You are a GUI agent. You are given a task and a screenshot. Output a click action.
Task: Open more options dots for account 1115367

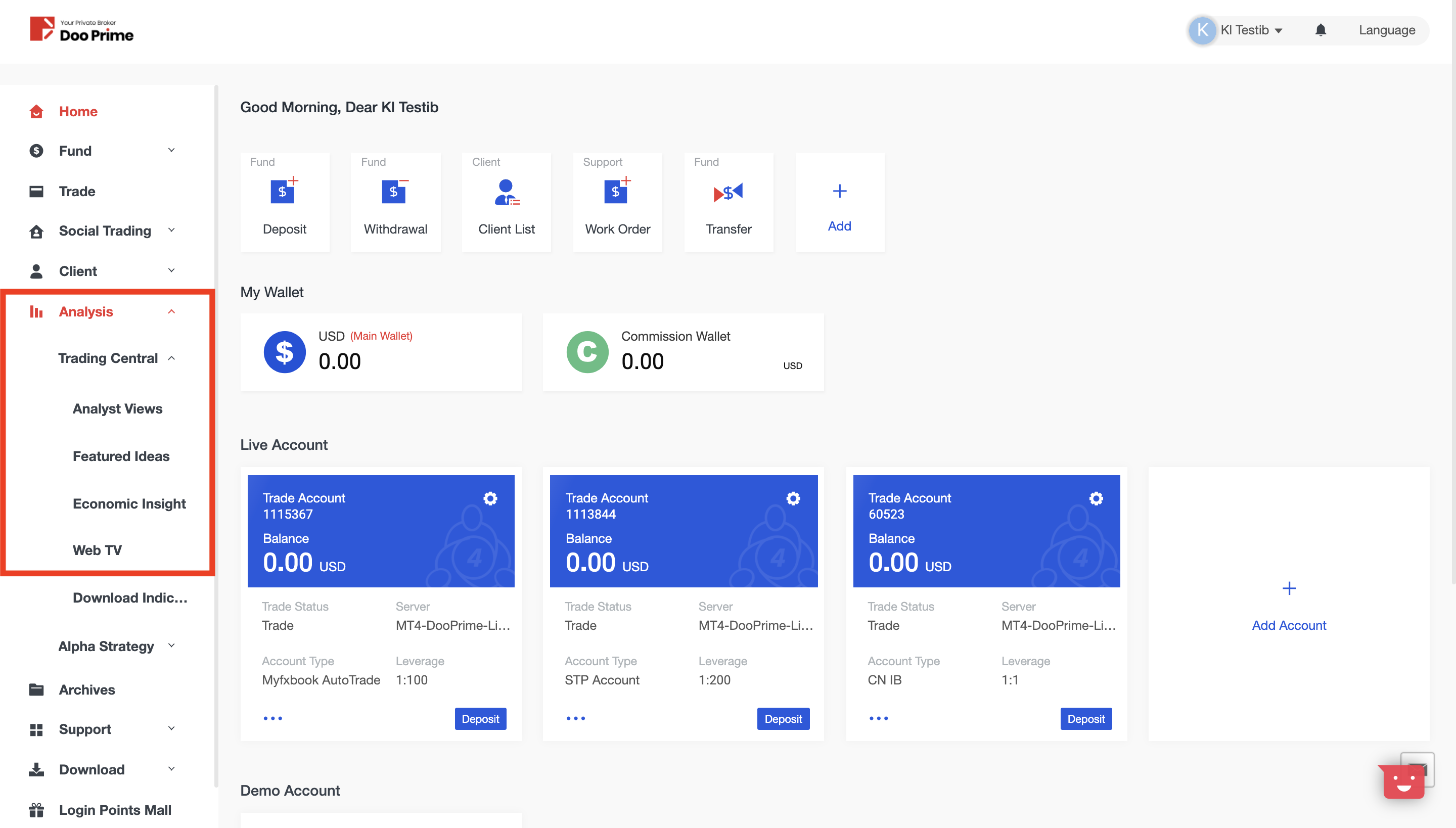click(x=272, y=718)
